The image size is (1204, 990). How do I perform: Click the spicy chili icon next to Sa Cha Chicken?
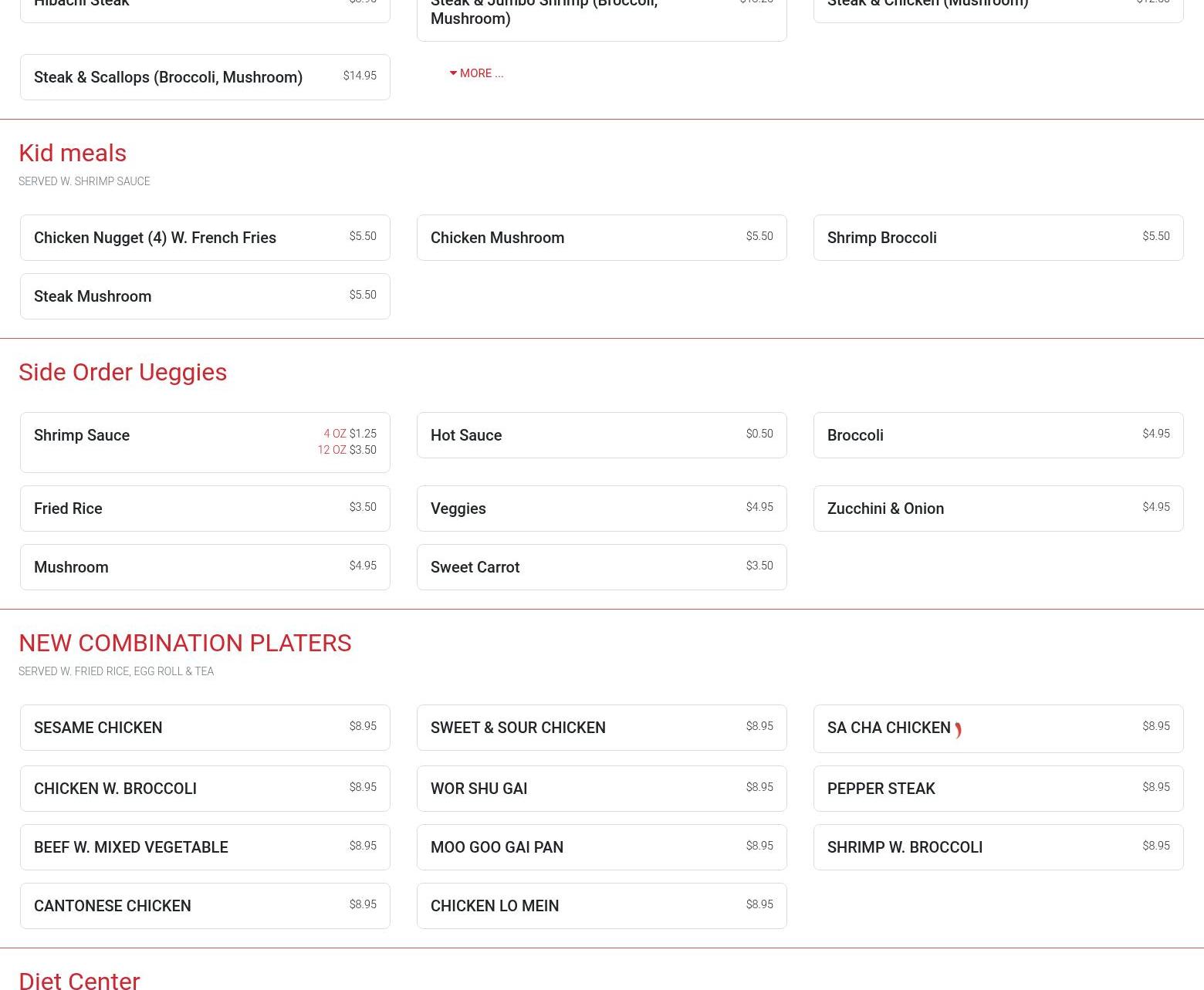[958, 729]
